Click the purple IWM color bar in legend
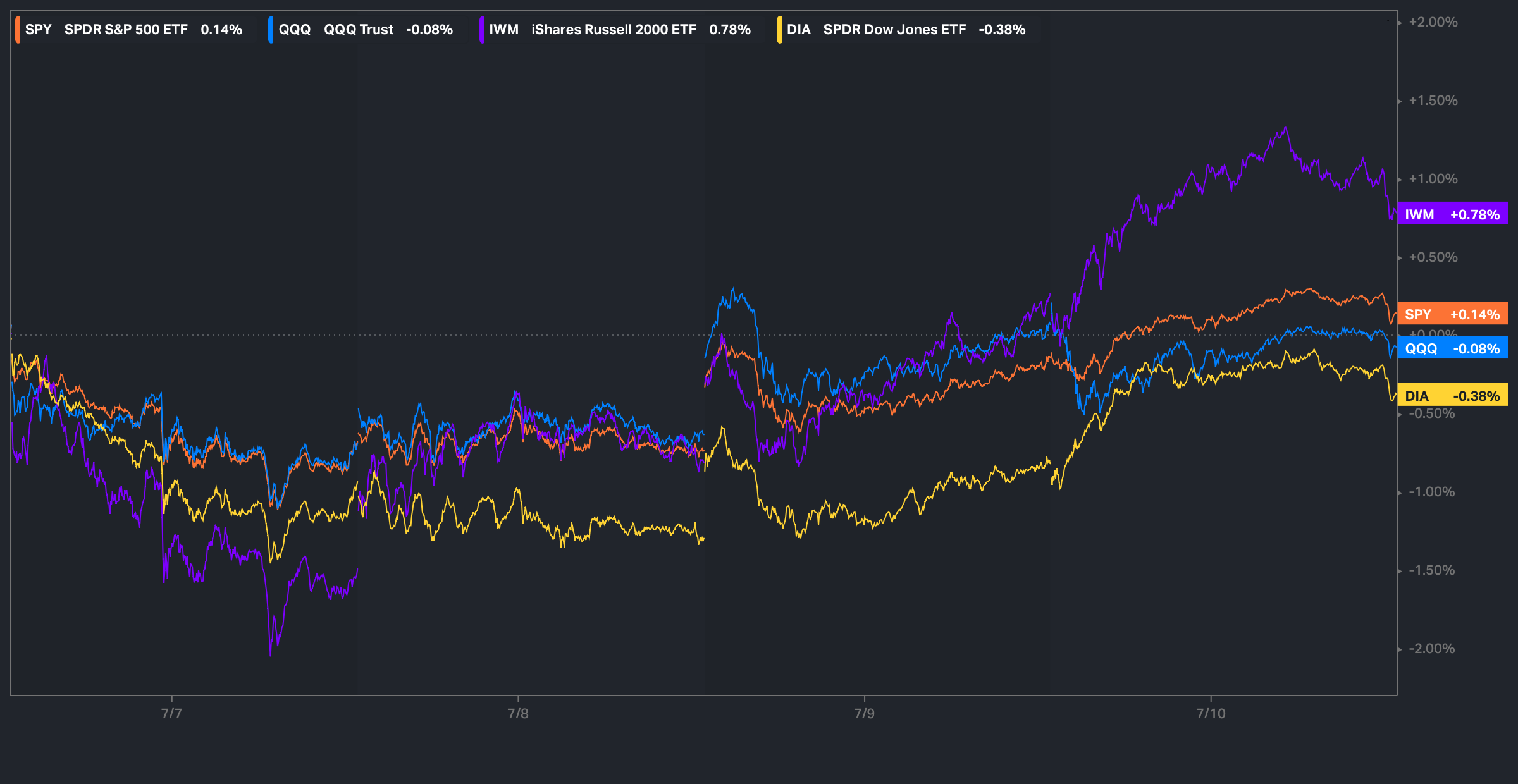This screenshot has height=784, width=1518. coord(482,30)
